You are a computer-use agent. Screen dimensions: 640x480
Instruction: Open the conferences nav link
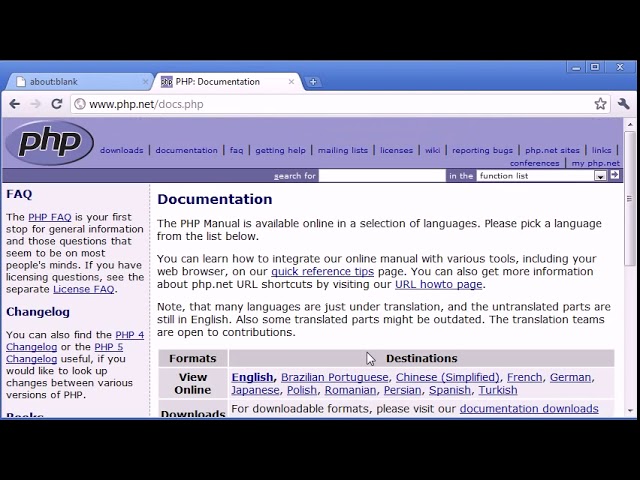click(x=534, y=163)
